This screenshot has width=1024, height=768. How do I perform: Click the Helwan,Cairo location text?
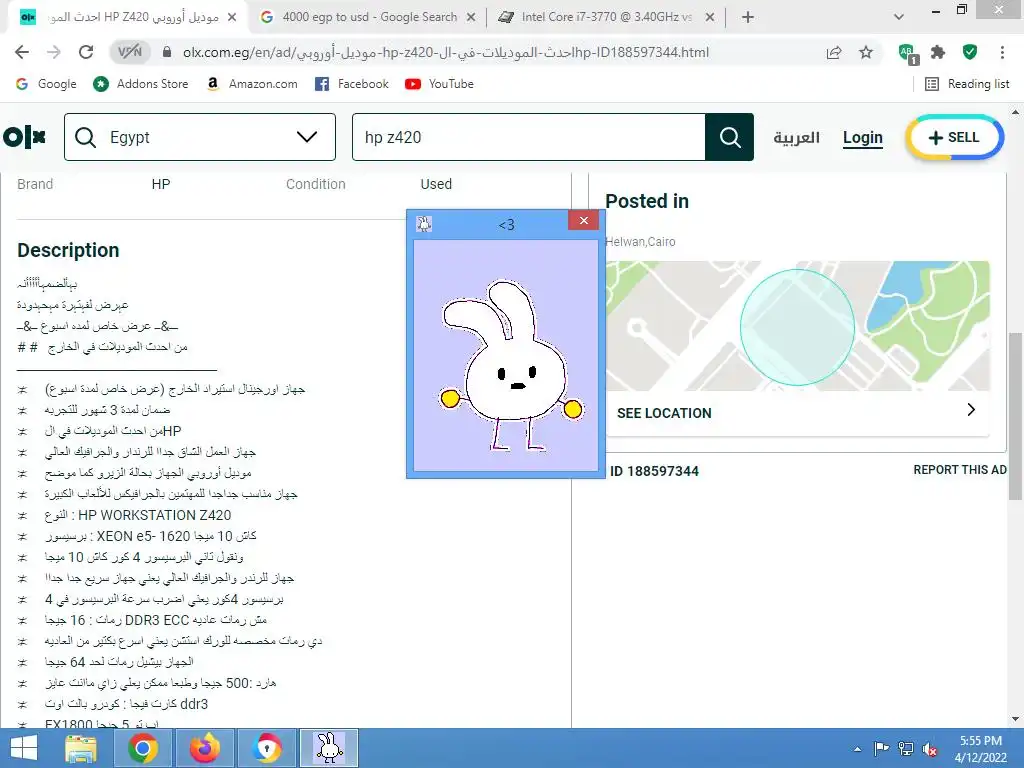point(640,242)
